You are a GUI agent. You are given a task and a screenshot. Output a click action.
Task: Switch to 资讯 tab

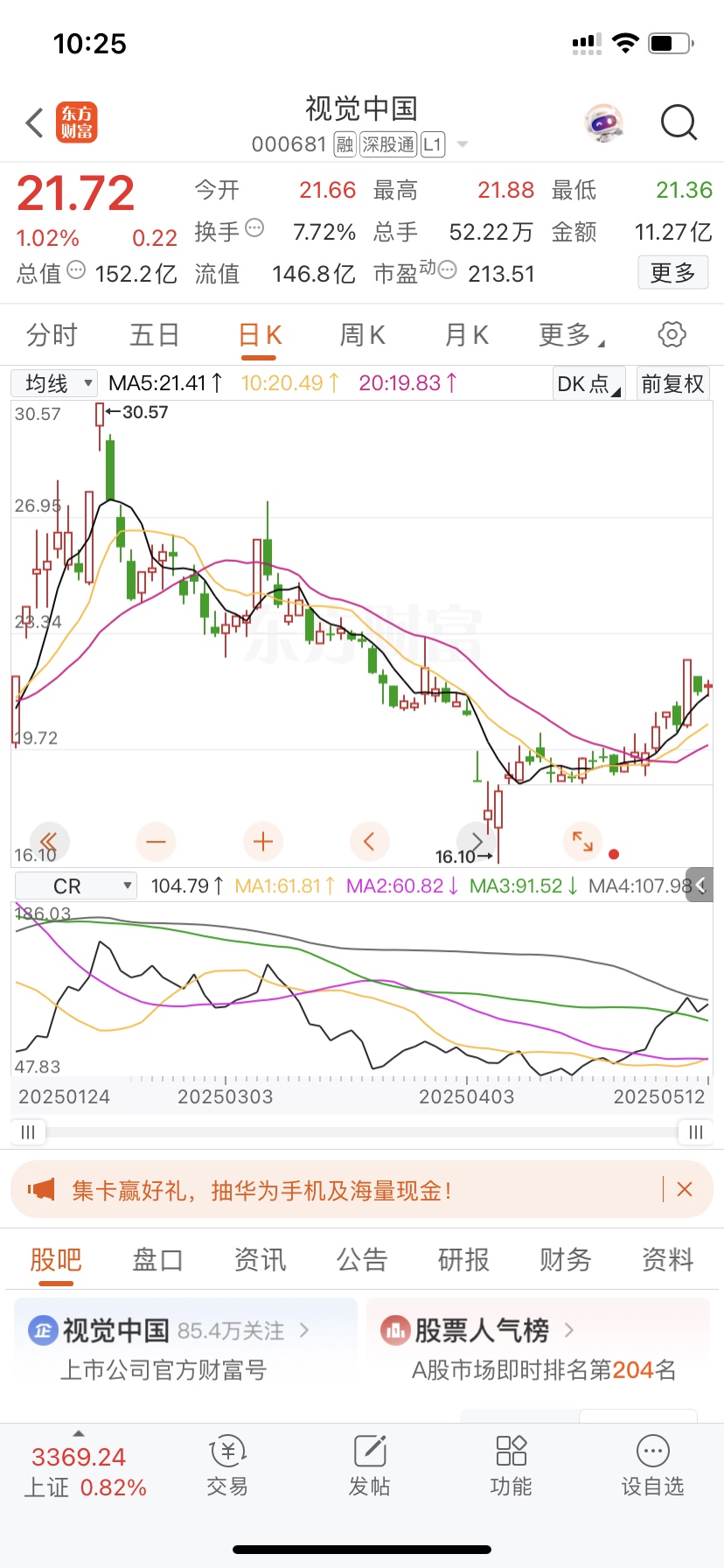click(x=260, y=1260)
